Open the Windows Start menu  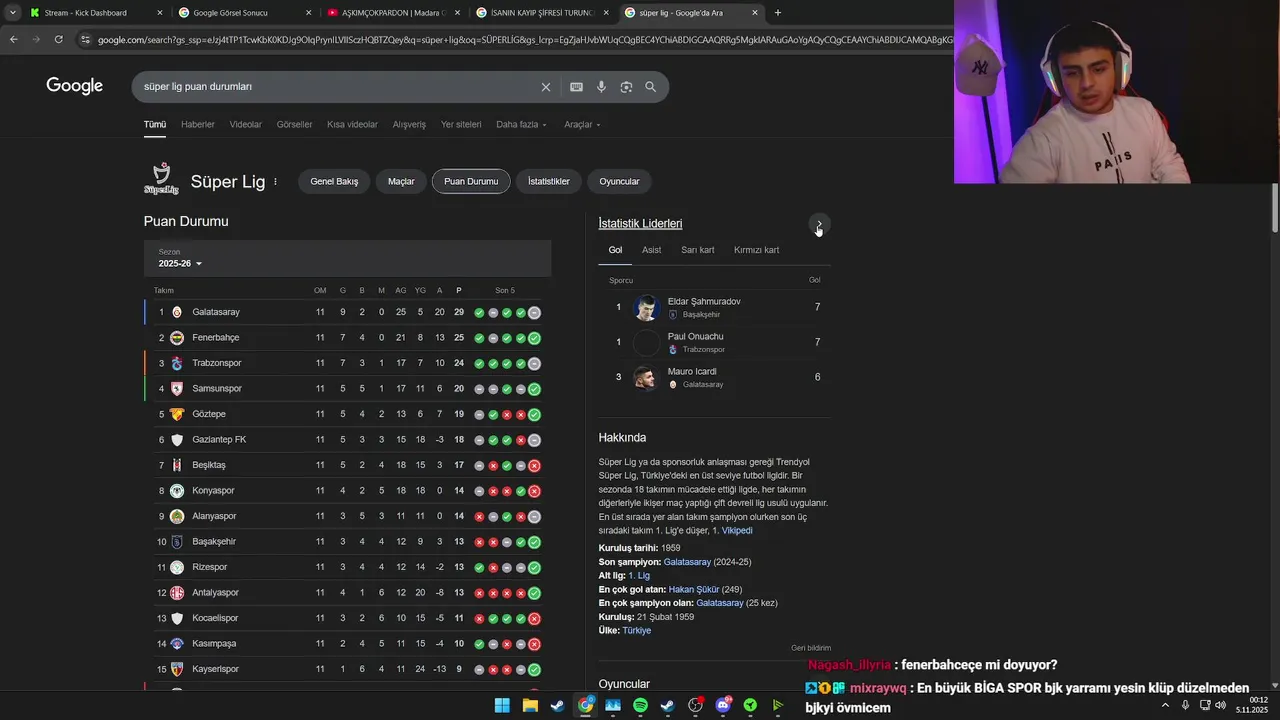click(x=502, y=705)
